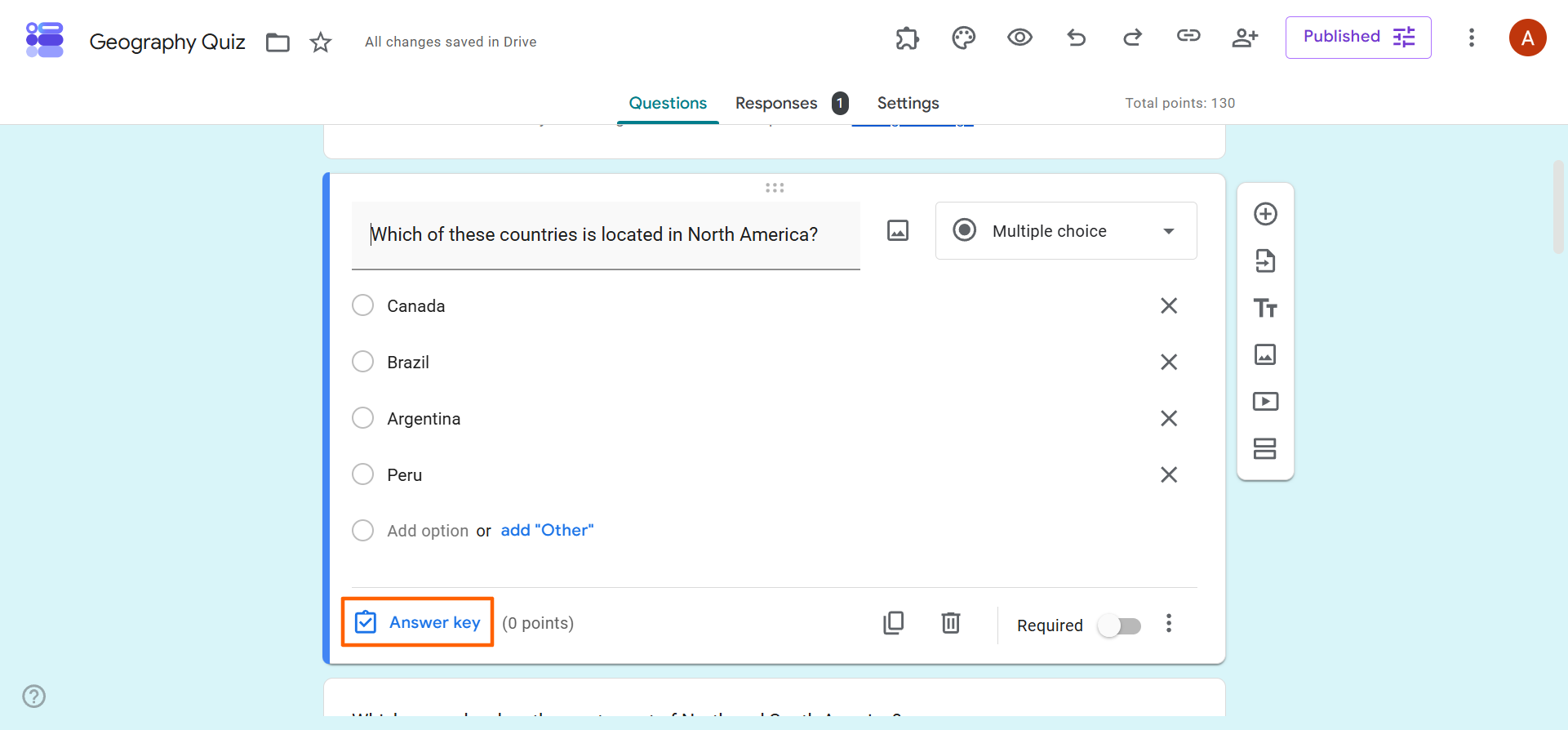Click Add option field
The height and width of the screenshot is (730, 1568).
click(428, 531)
